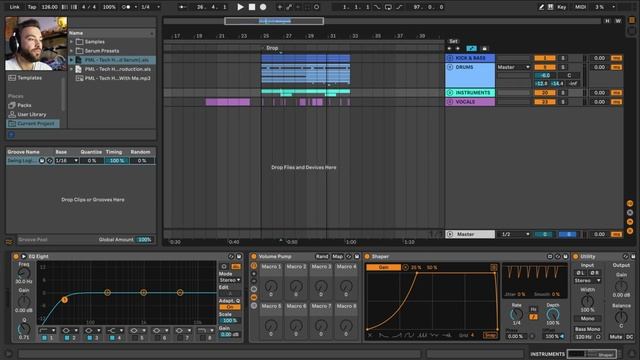Fold the DRUMS group track

click(450, 67)
